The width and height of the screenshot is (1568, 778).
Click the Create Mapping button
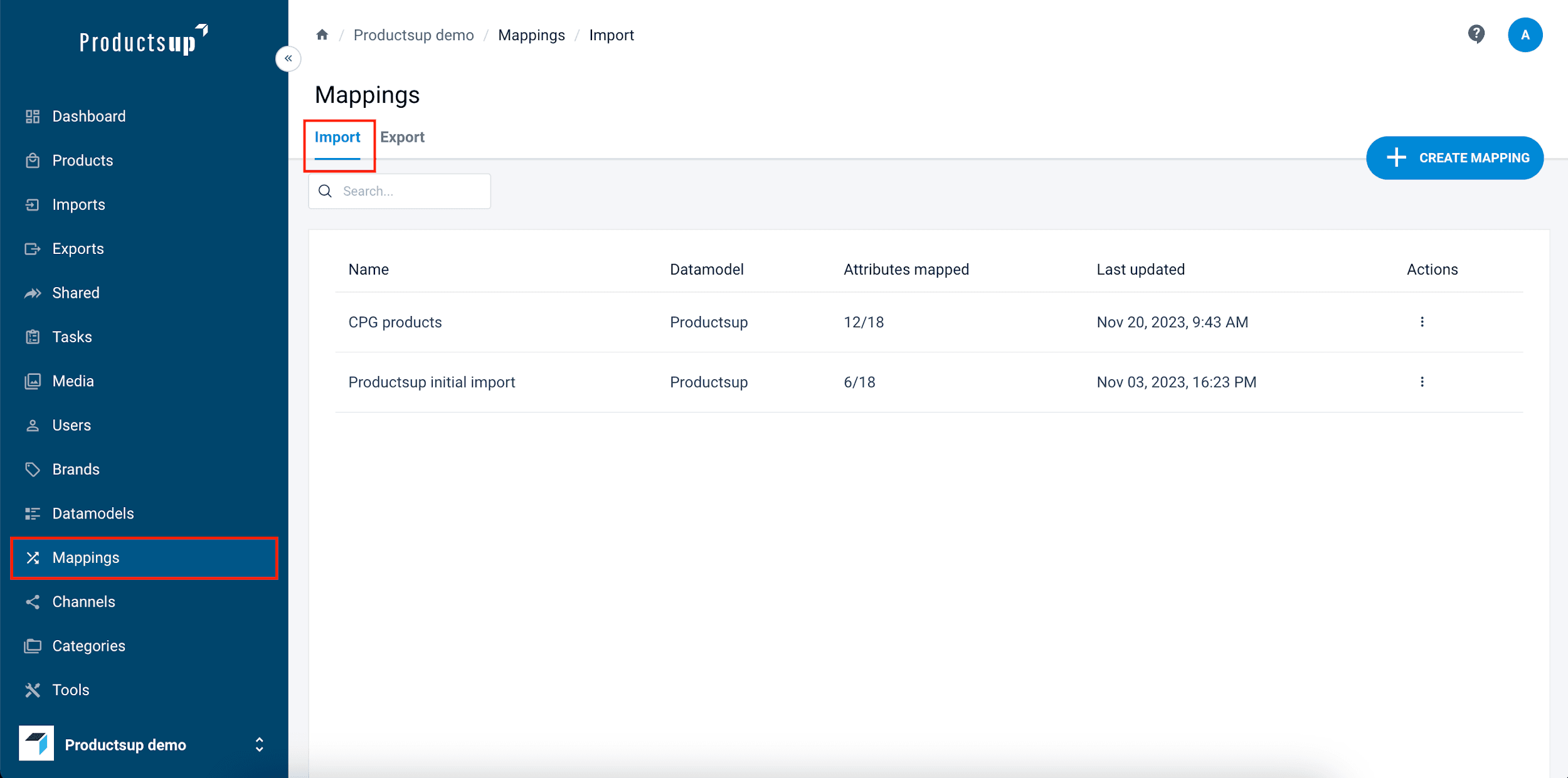click(1454, 158)
